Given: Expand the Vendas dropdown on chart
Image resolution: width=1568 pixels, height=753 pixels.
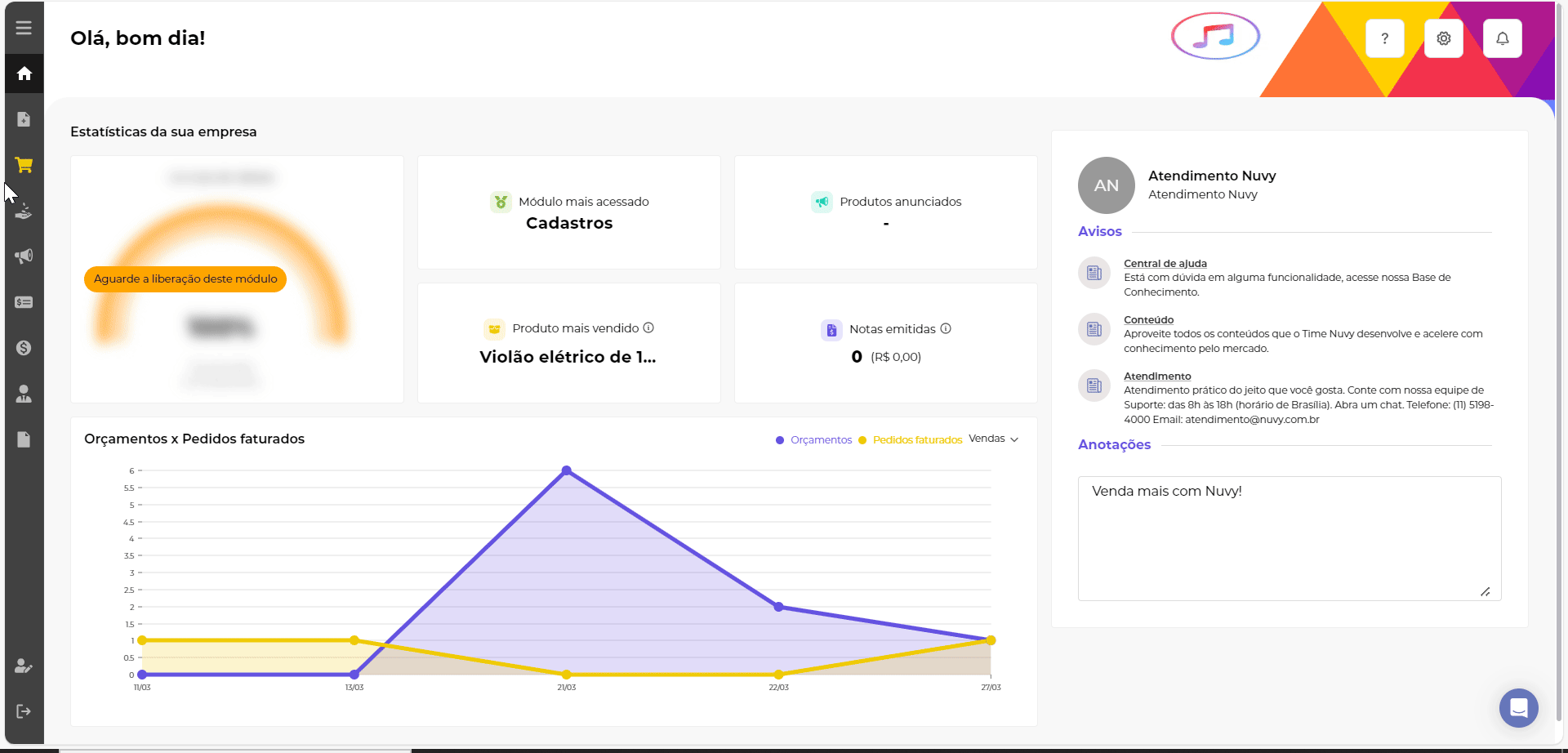Looking at the screenshot, I should (x=993, y=439).
